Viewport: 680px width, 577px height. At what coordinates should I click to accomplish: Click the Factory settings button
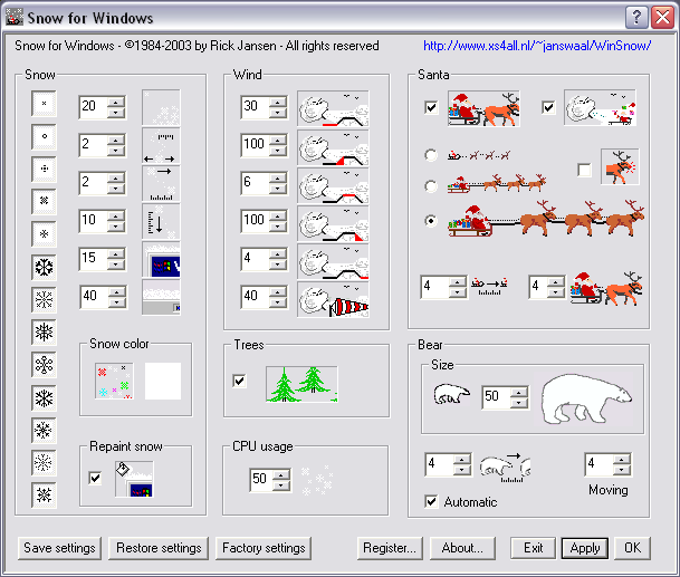click(x=264, y=548)
